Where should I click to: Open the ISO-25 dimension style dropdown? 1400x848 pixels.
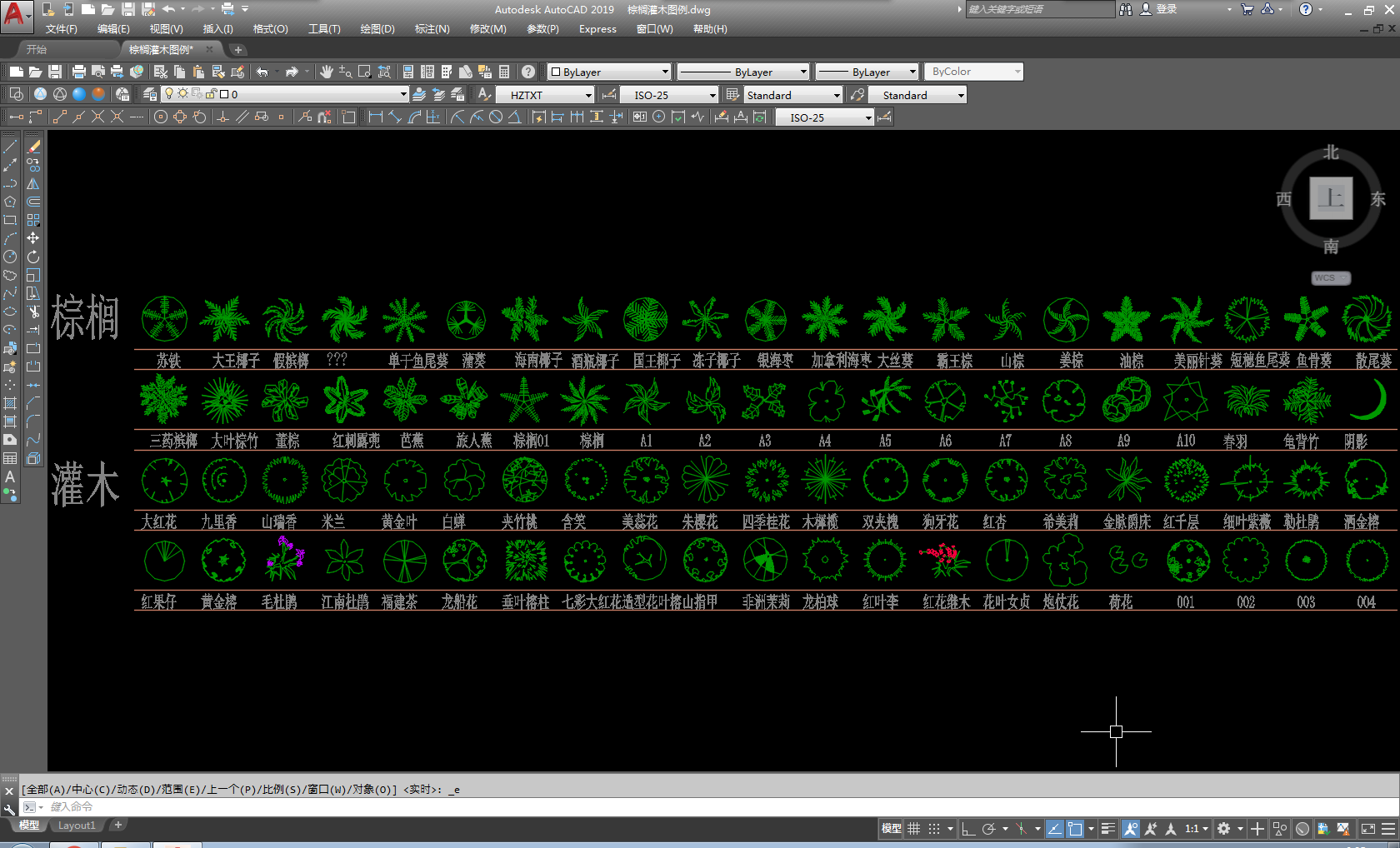pyautogui.click(x=669, y=95)
